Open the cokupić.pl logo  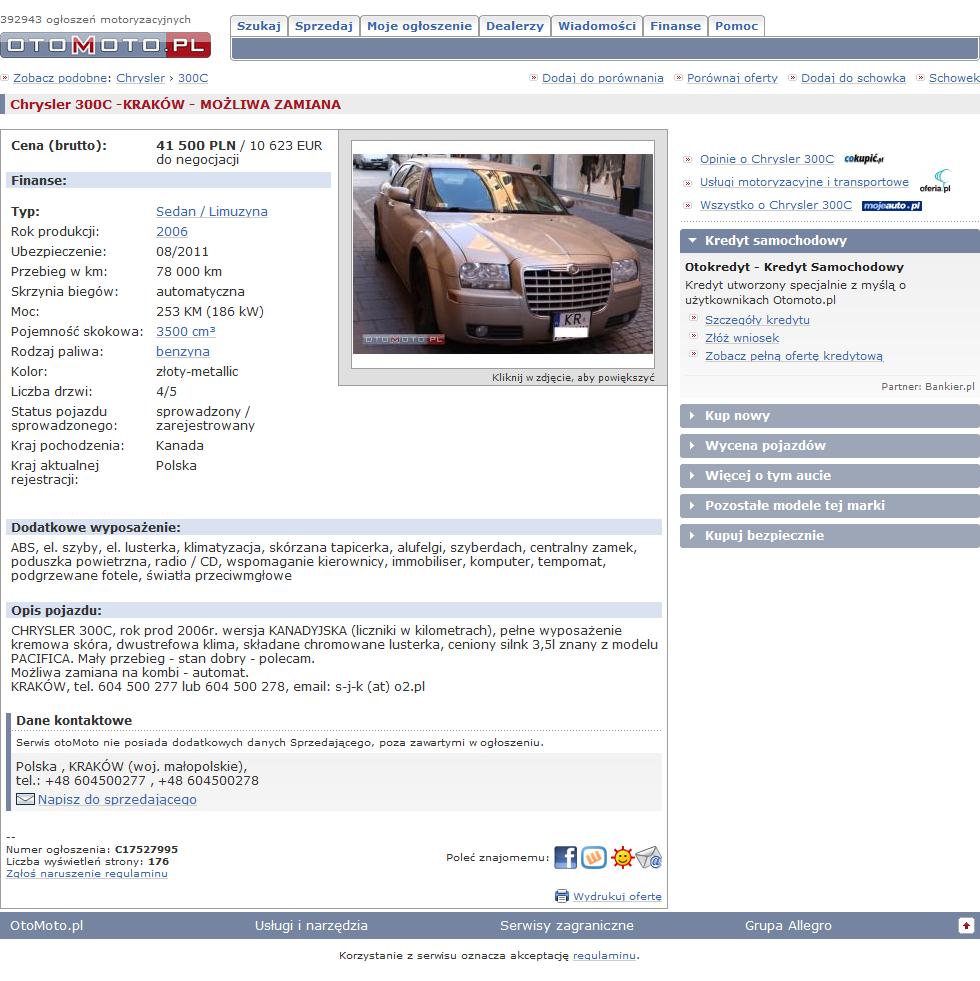(x=864, y=159)
